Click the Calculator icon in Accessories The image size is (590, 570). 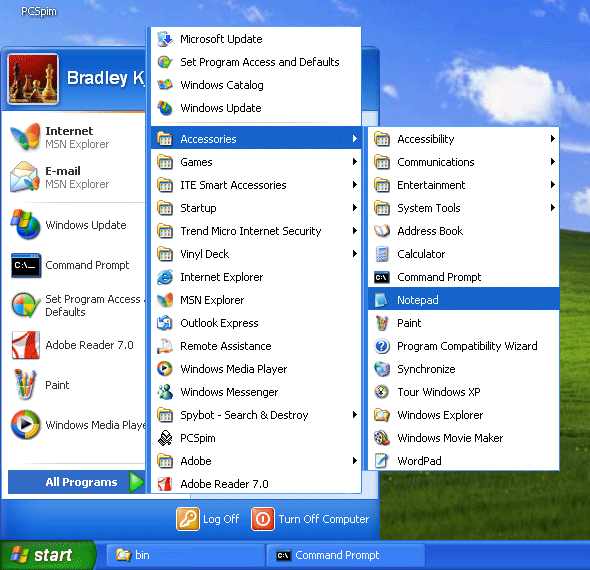click(382, 254)
